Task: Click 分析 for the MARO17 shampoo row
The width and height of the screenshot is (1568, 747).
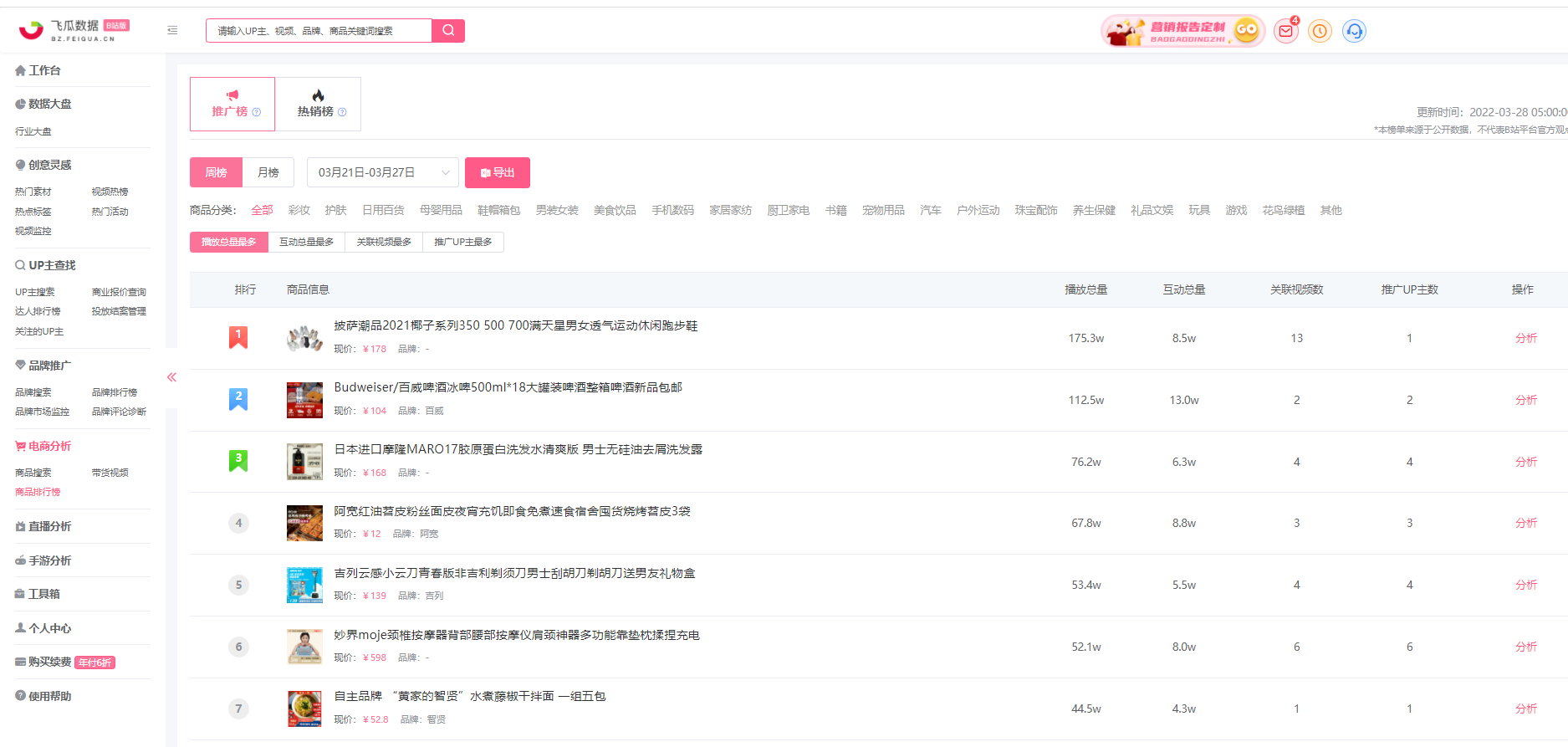Action: [x=1526, y=462]
